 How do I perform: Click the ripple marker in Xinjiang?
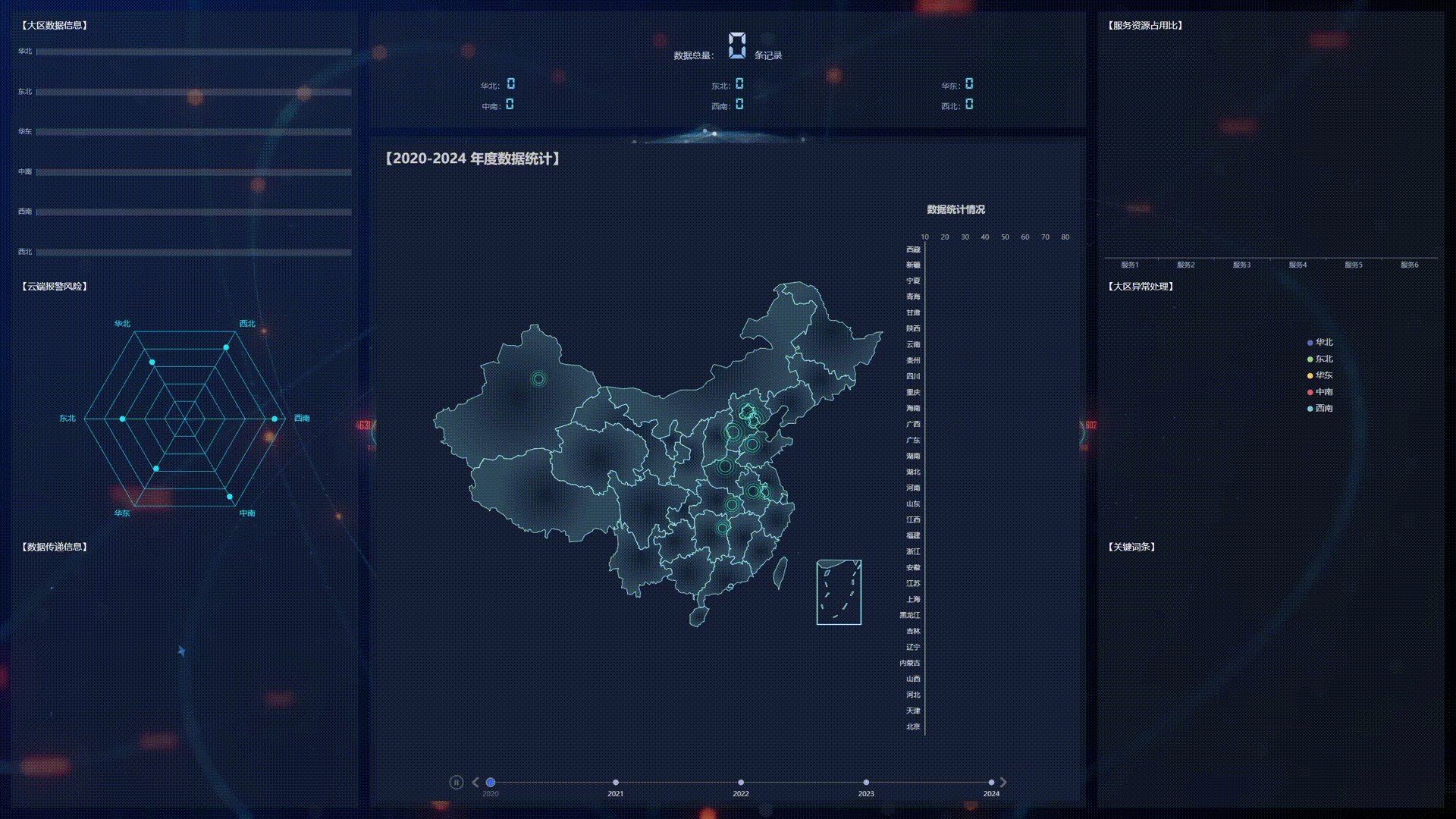click(538, 378)
